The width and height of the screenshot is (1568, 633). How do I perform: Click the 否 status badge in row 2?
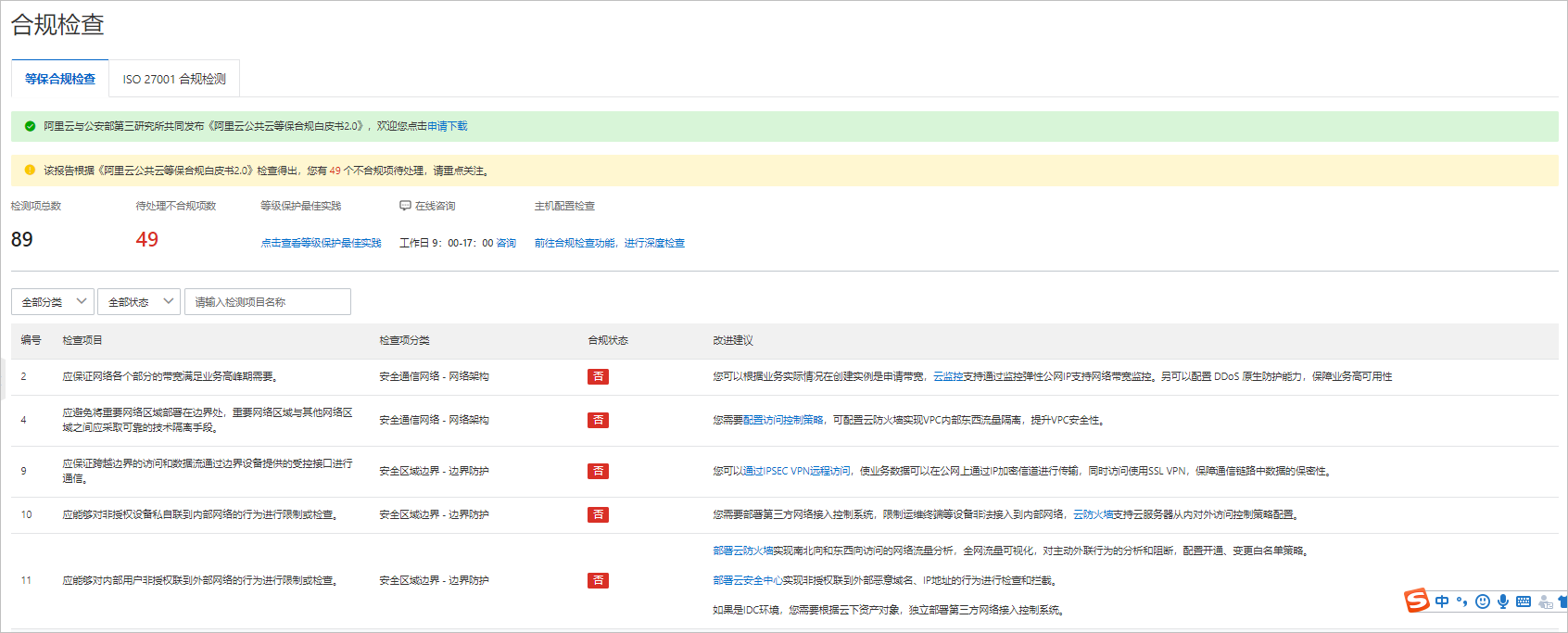[x=598, y=376]
